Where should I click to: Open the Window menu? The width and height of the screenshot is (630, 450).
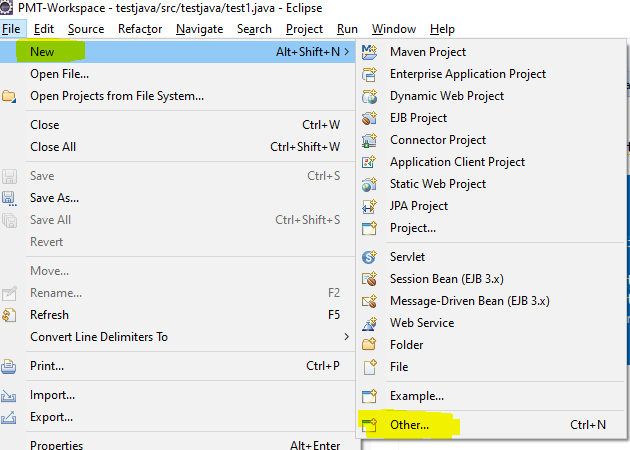394,29
